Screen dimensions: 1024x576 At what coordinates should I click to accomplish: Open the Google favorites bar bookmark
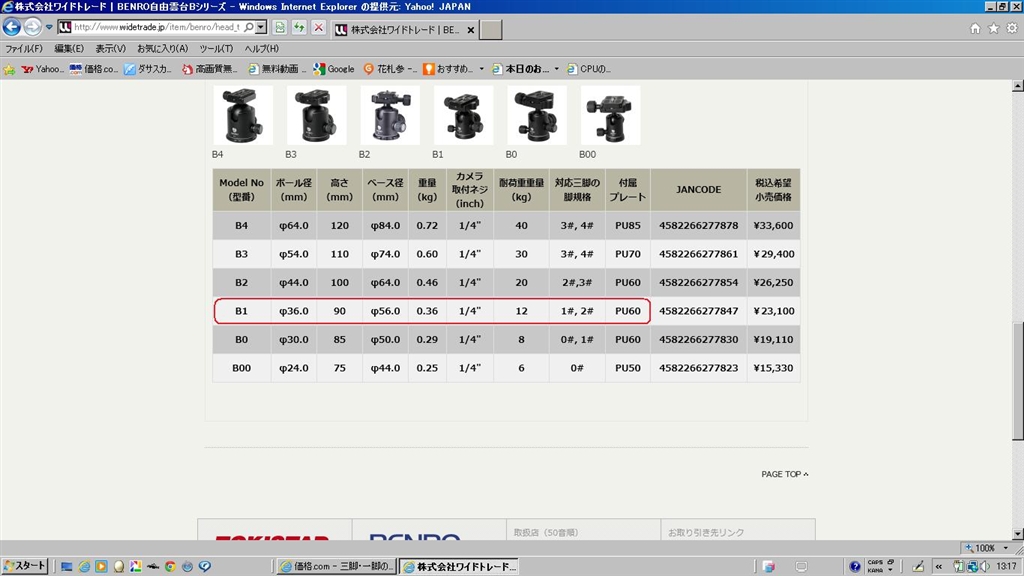click(x=334, y=69)
